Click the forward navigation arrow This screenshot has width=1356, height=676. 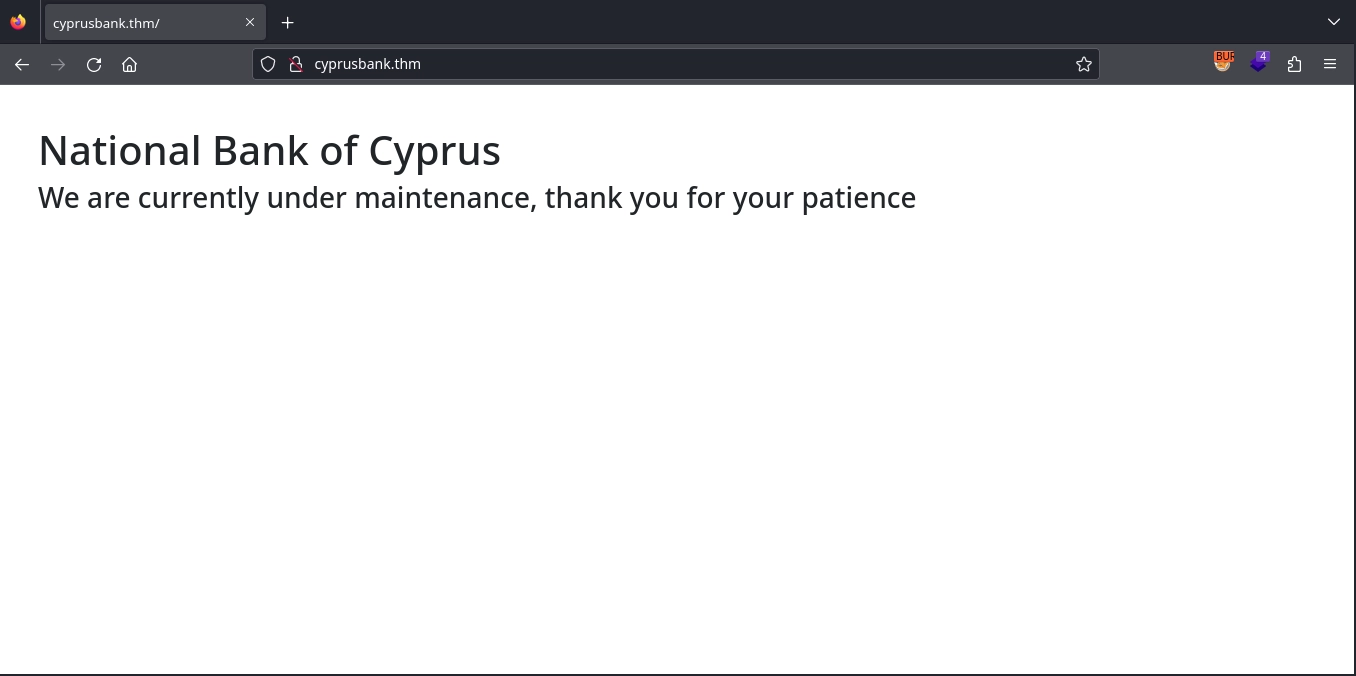pyautogui.click(x=58, y=64)
